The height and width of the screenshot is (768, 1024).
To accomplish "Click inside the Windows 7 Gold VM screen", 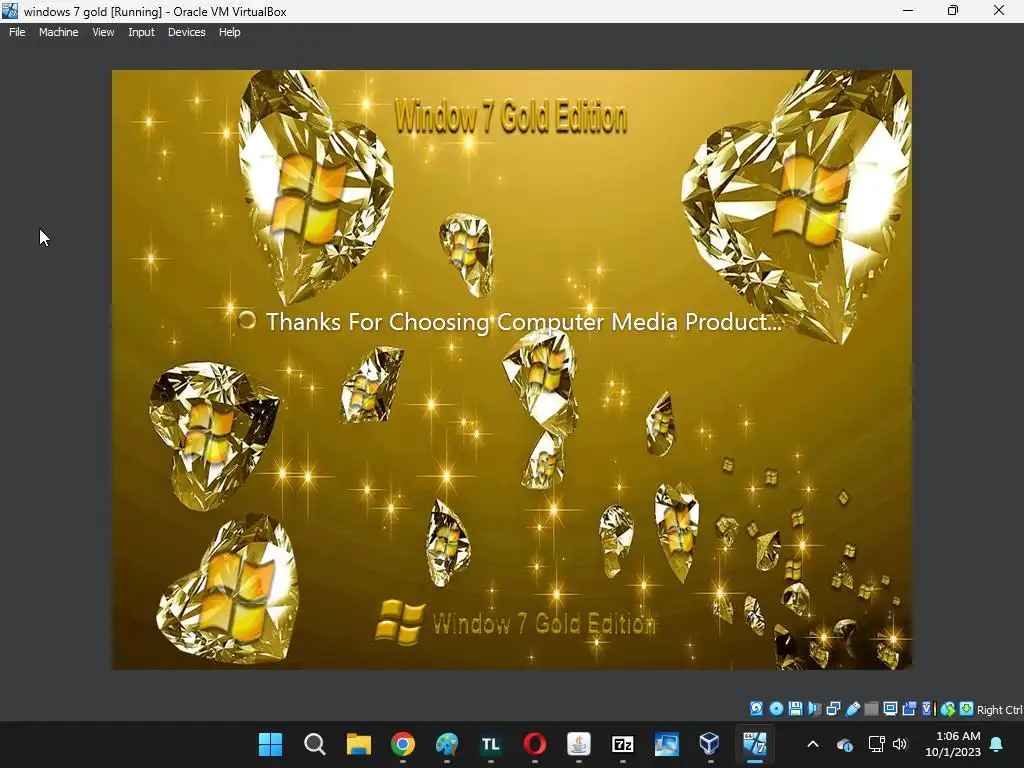I will coord(512,370).
